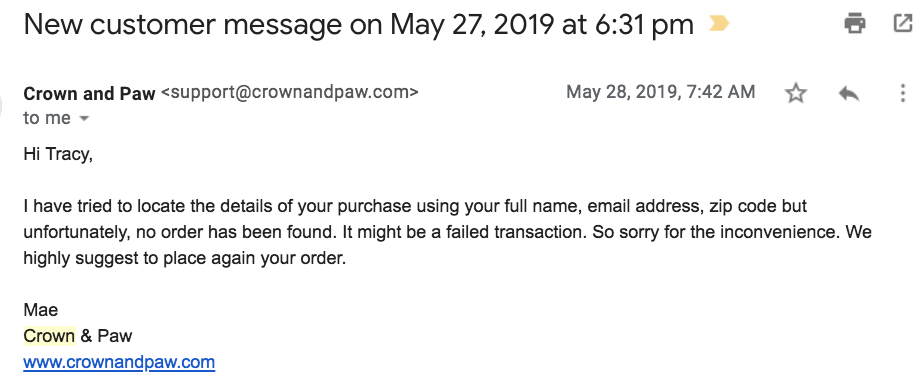Click the 'Hi Tracy,' greeting line
Viewport: 924px width, 380px height.
[x=58, y=154]
